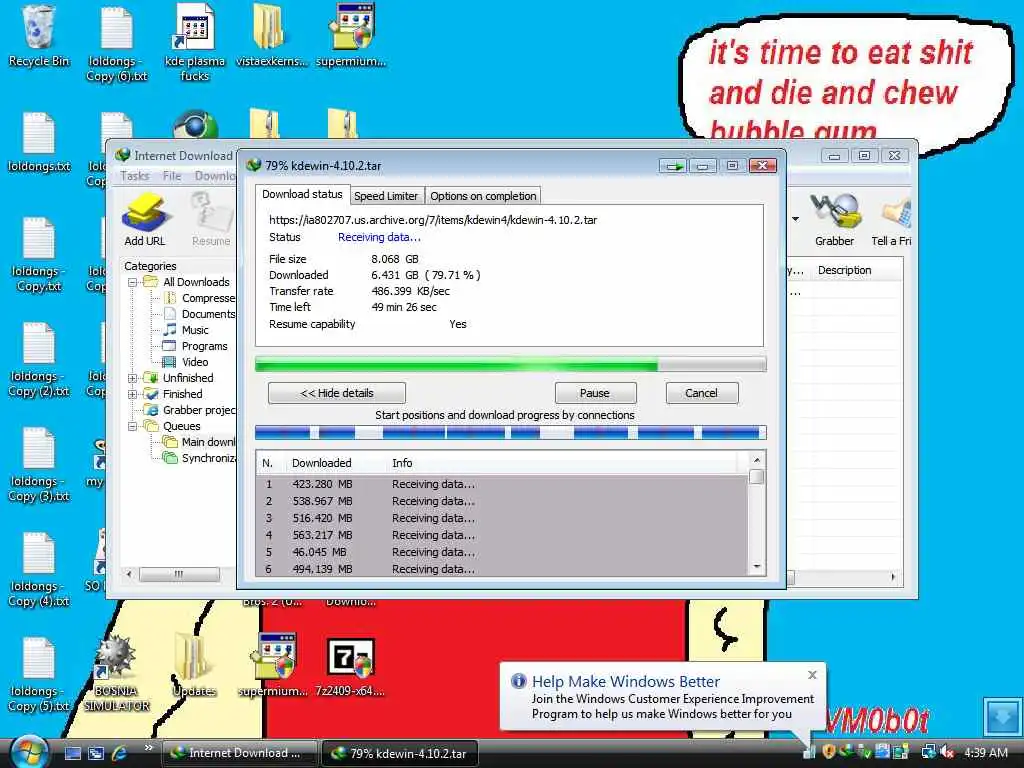Select connection row 5 with 46.045 MB
The image size is (1024, 768).
click(503, 552)
